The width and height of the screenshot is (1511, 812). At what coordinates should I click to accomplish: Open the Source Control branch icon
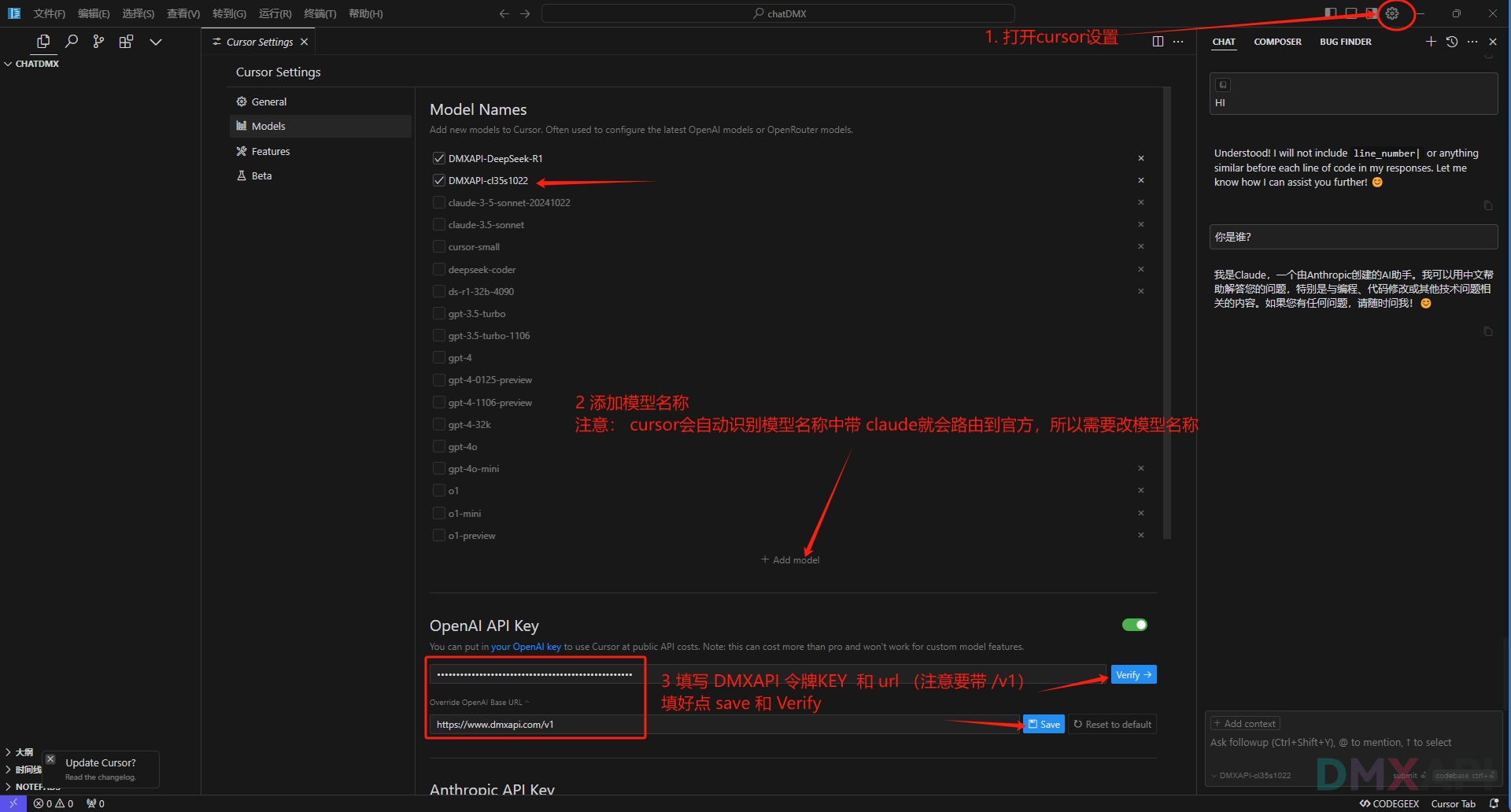tap(98, 42)
